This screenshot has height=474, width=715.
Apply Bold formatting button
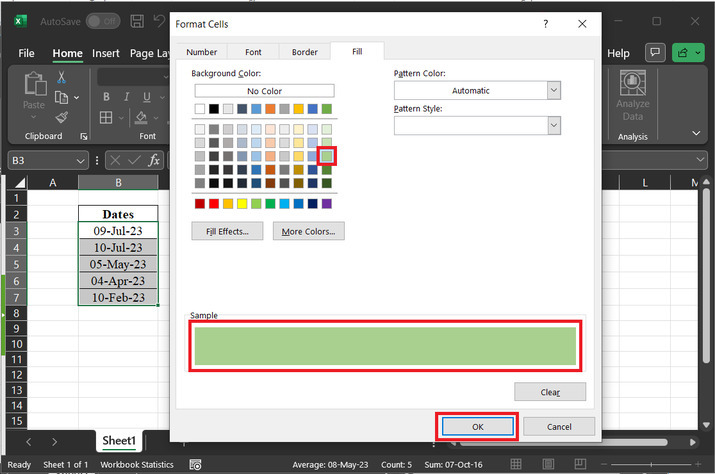pyautogui.click(x=106, y=97)
